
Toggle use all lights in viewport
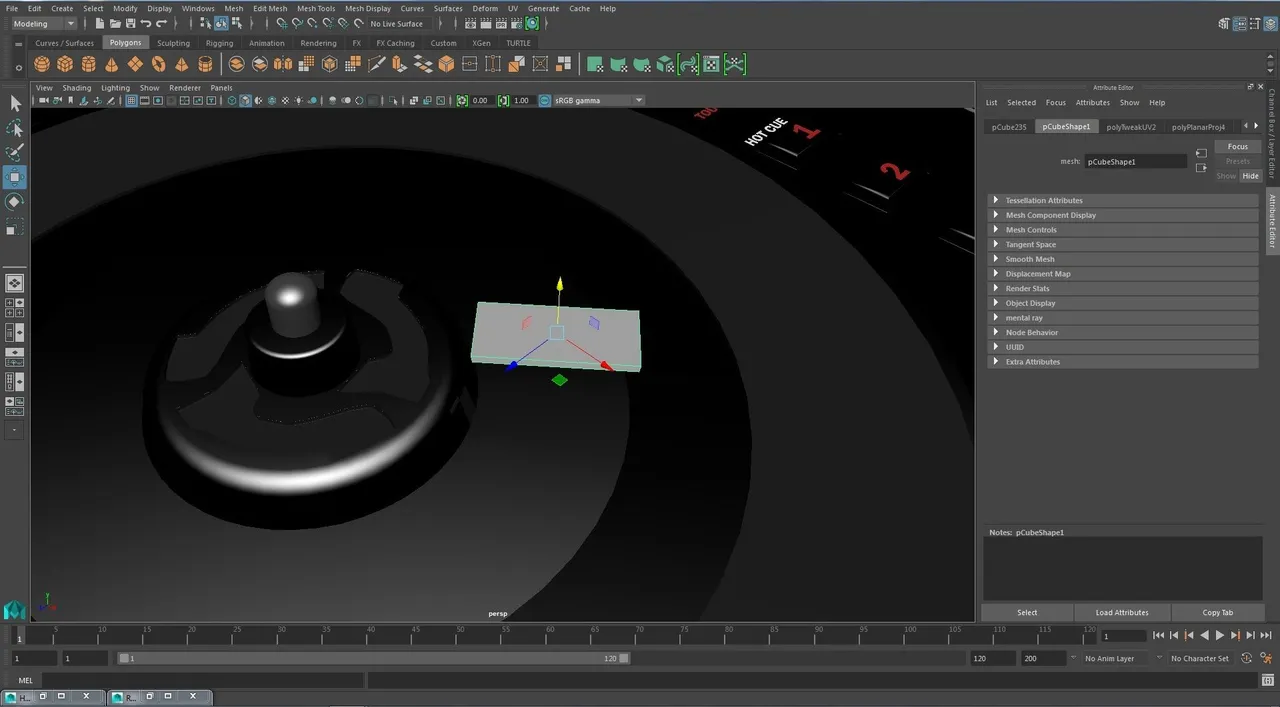click(x=298, y=100)
